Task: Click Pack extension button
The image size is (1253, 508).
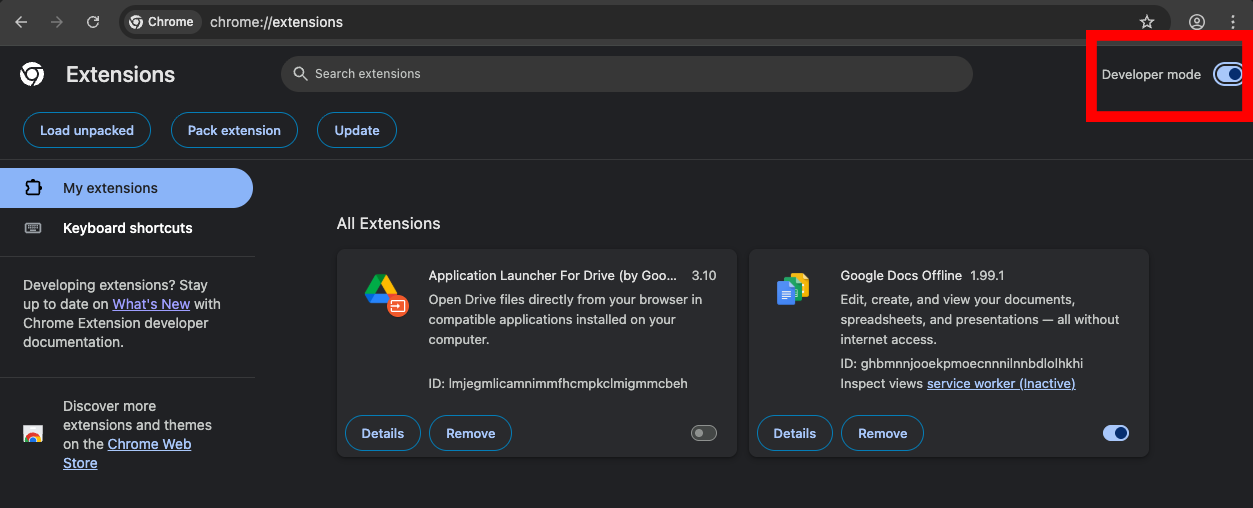Action: click(x=234, y=130)
